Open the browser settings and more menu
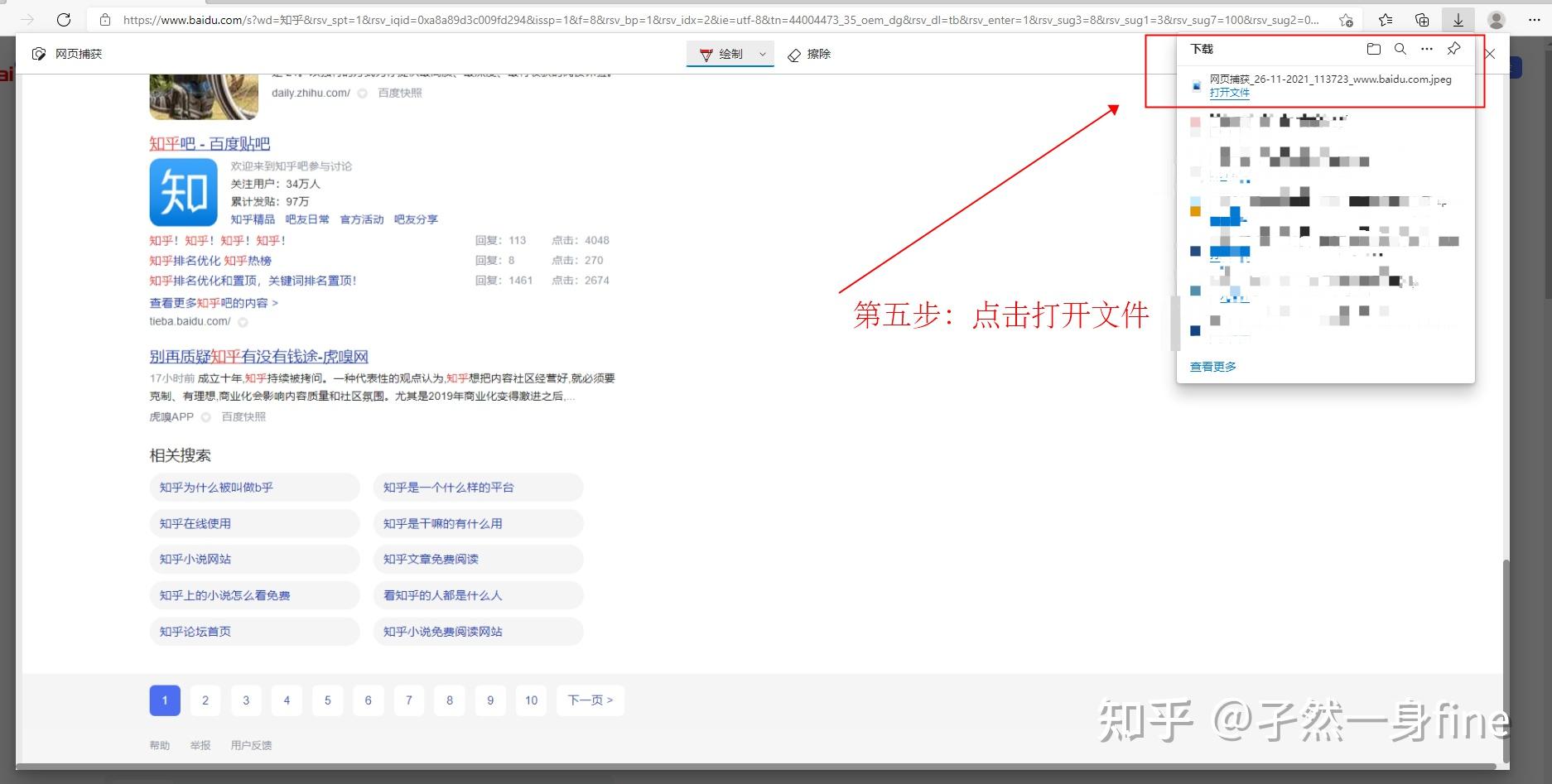The height and width of the screenshot is (784, 1552). (1534, 20)
